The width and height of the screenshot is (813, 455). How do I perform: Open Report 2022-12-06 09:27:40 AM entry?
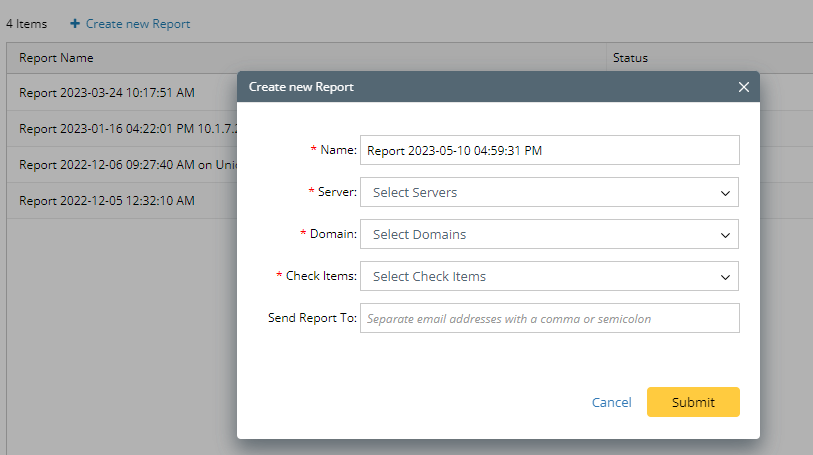pos(120,165)
